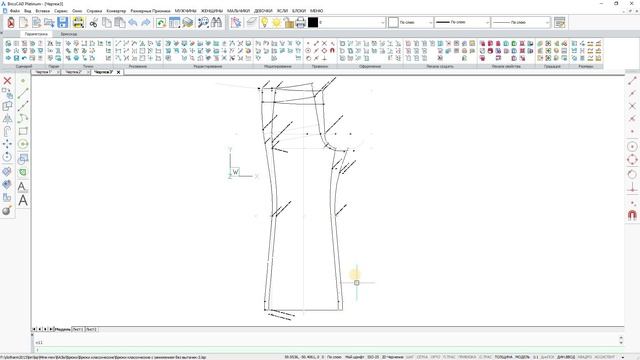Toggle СЕТКА grid in the status bar
Viewport: 640px width, 360px height.
[422, 357]
